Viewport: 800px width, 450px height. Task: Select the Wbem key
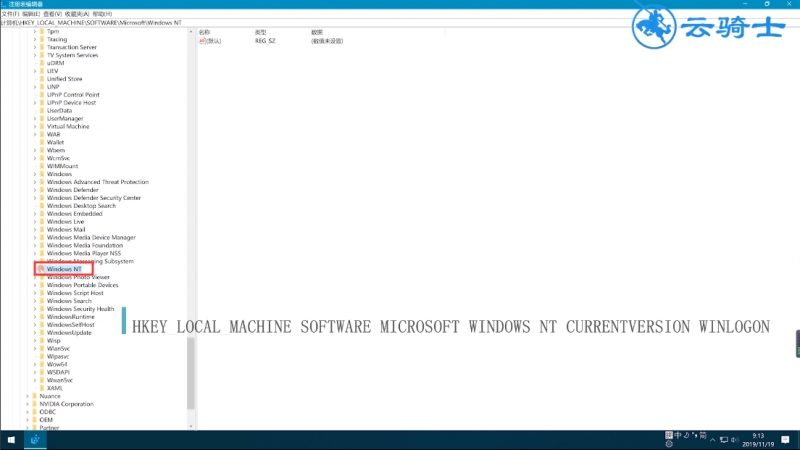[x=56, y=150]
